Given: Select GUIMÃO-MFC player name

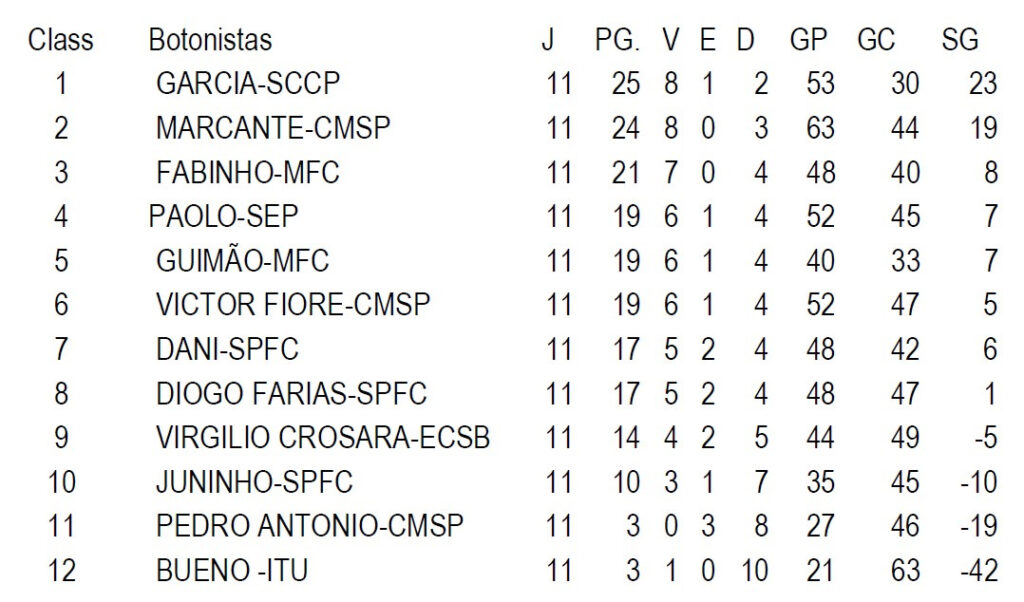Looking at the screenshot, I should (242, 262).
